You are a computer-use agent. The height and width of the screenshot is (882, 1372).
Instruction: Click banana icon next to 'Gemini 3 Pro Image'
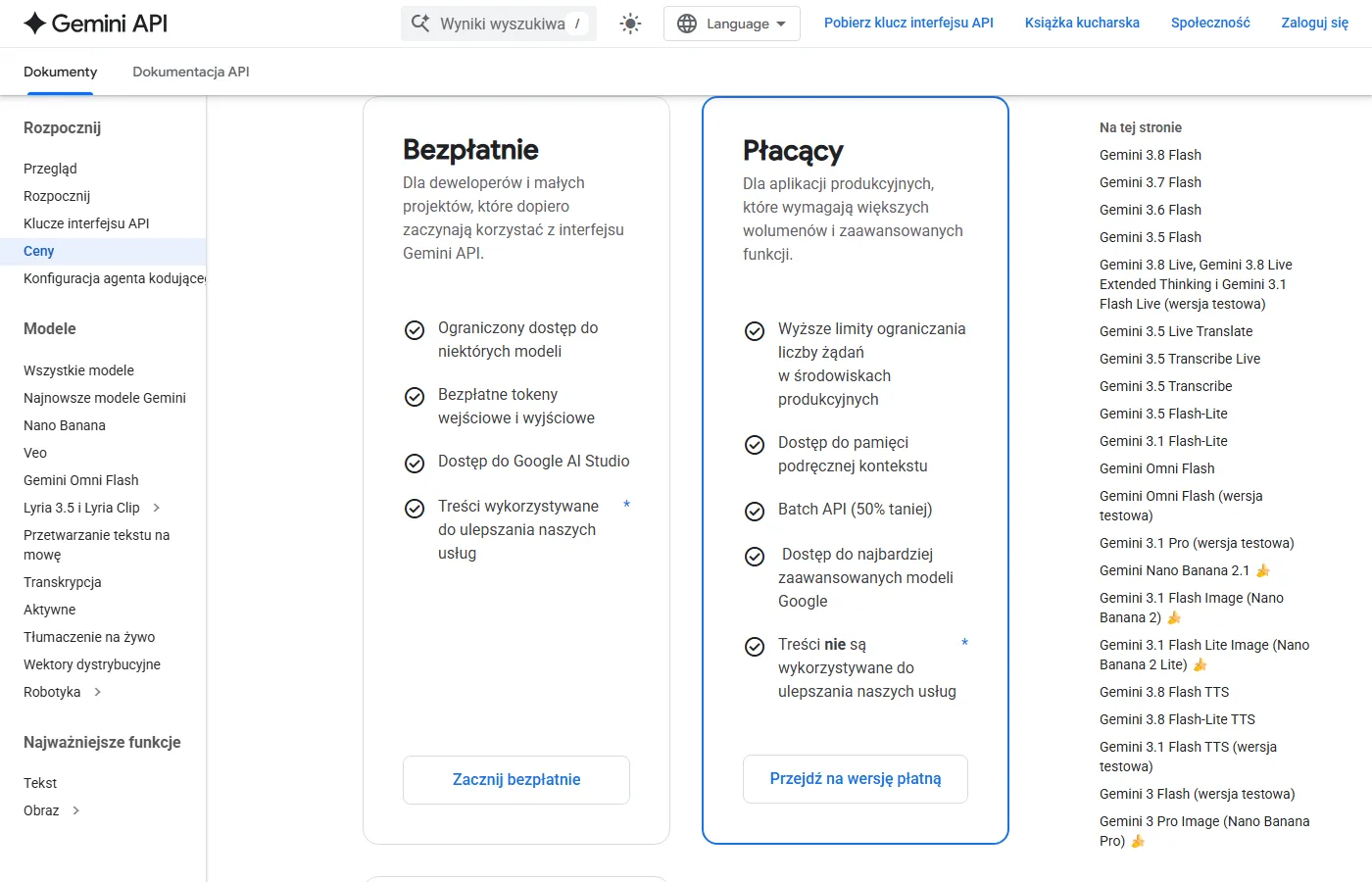point(1138,841)
